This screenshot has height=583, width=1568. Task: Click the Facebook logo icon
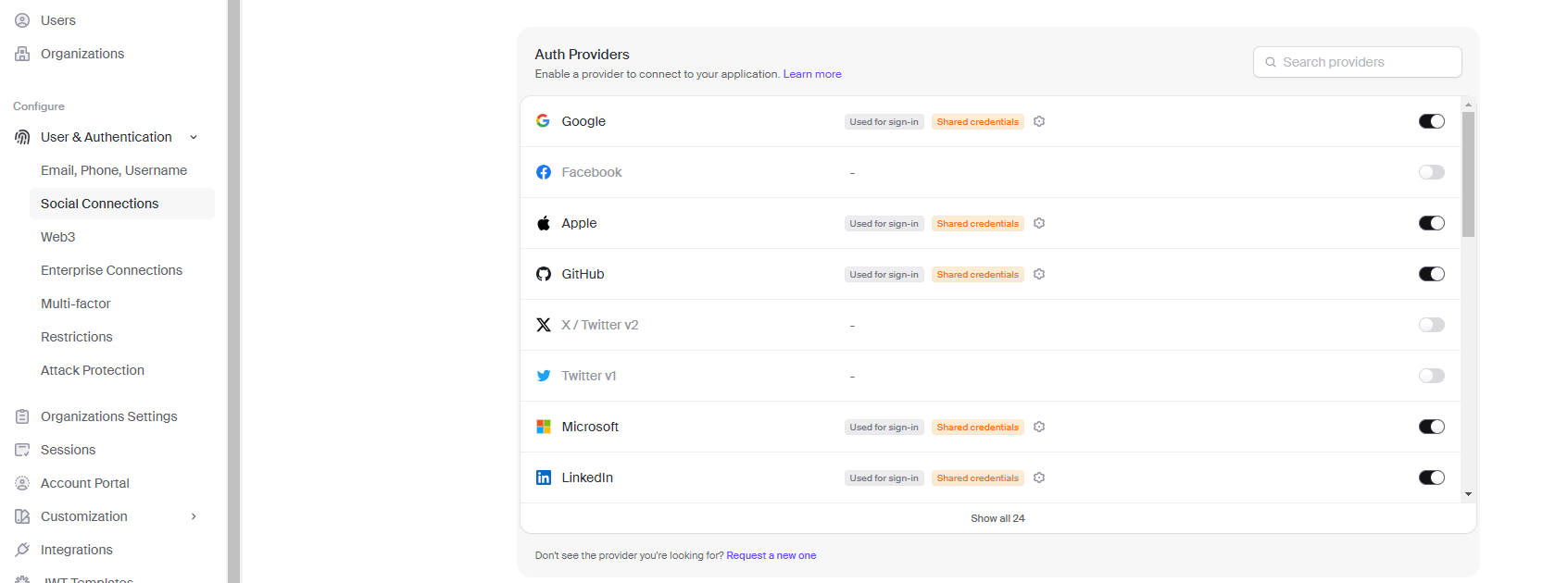[544, 172]
